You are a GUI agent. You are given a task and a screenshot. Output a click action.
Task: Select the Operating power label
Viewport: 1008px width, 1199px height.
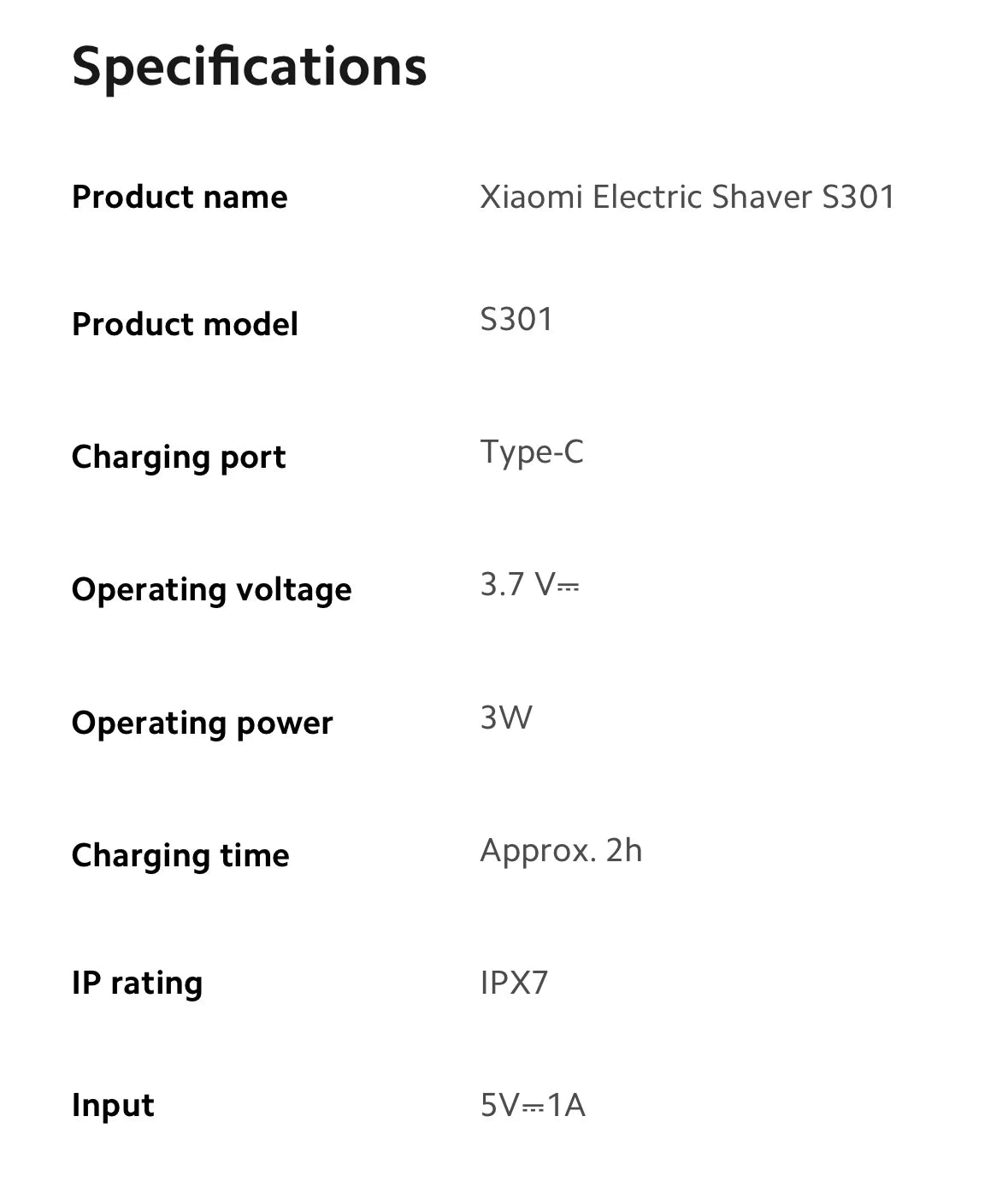click(x=202, y=724)
